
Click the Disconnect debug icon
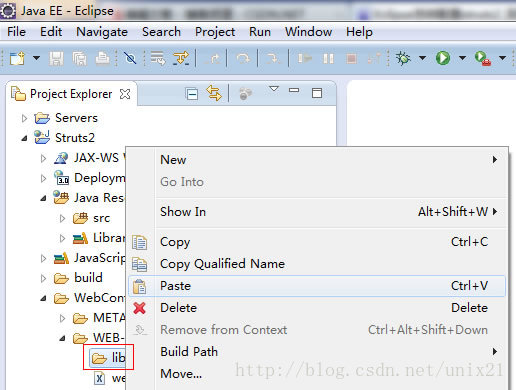(374, 59)
